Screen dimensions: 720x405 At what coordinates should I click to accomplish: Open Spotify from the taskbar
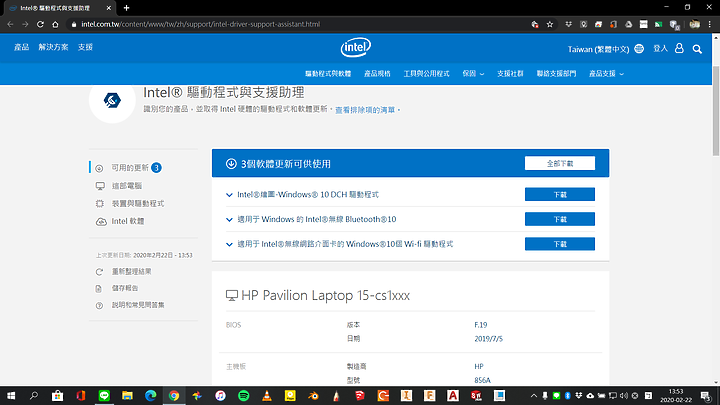(243, 395)
